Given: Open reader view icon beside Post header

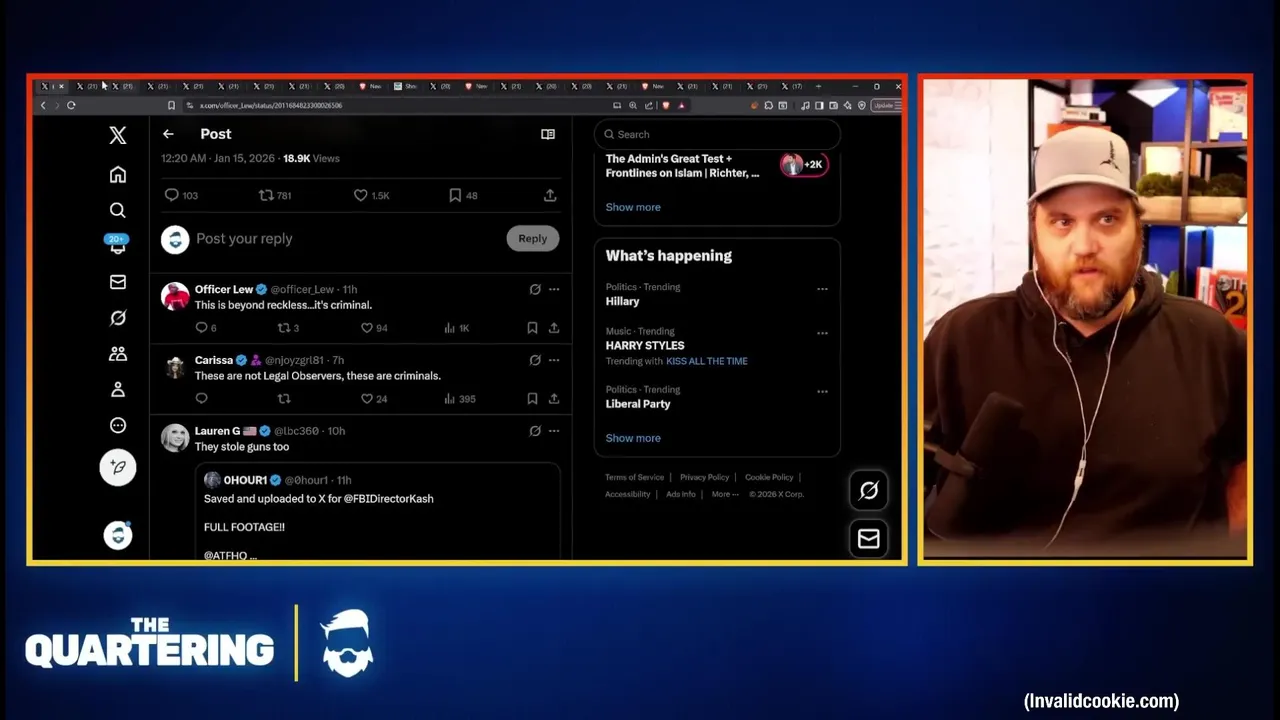Looking at the screenshot, I should coord(548,134).
